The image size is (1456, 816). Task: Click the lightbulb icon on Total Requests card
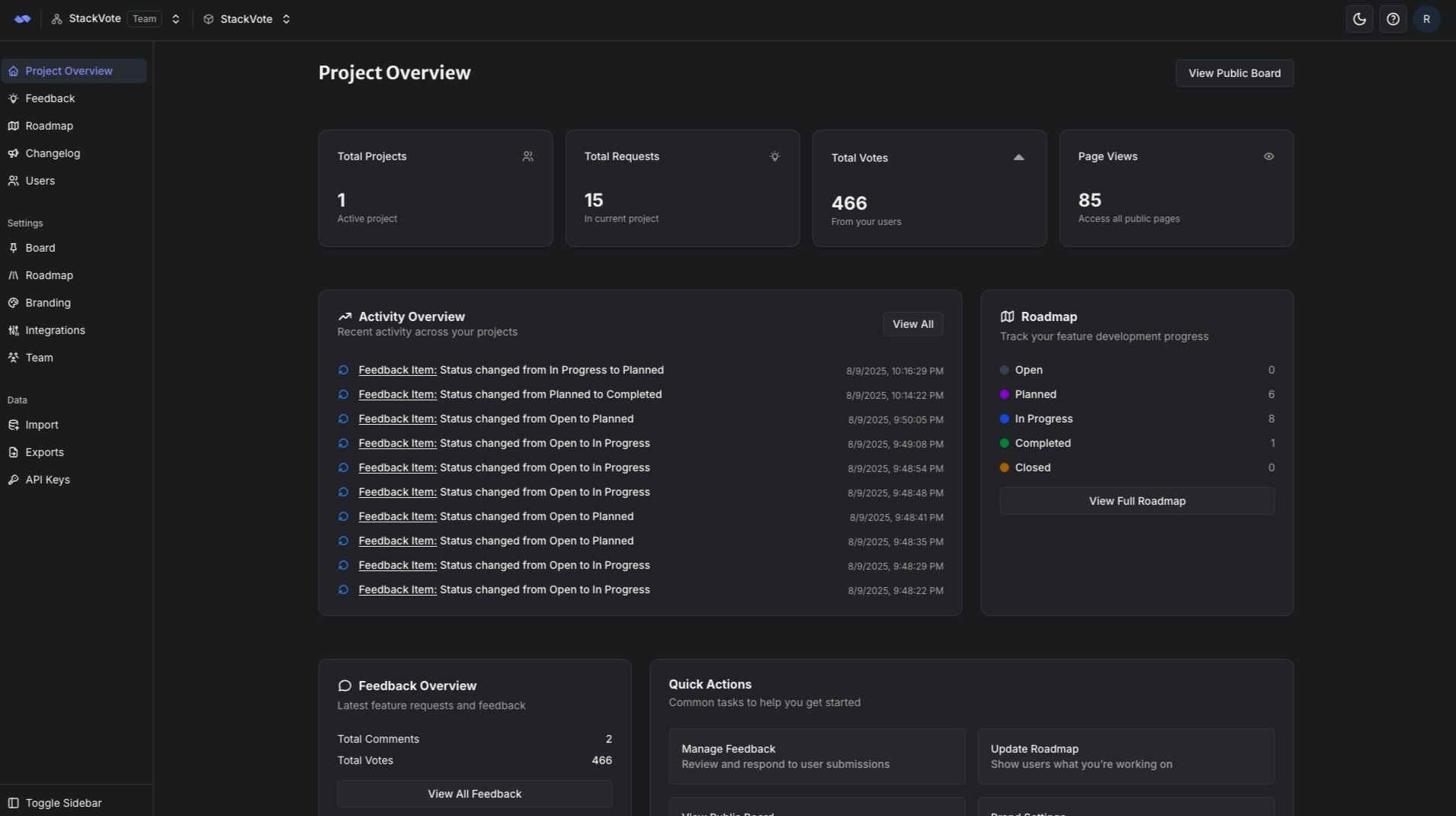[x=775, y=156]
